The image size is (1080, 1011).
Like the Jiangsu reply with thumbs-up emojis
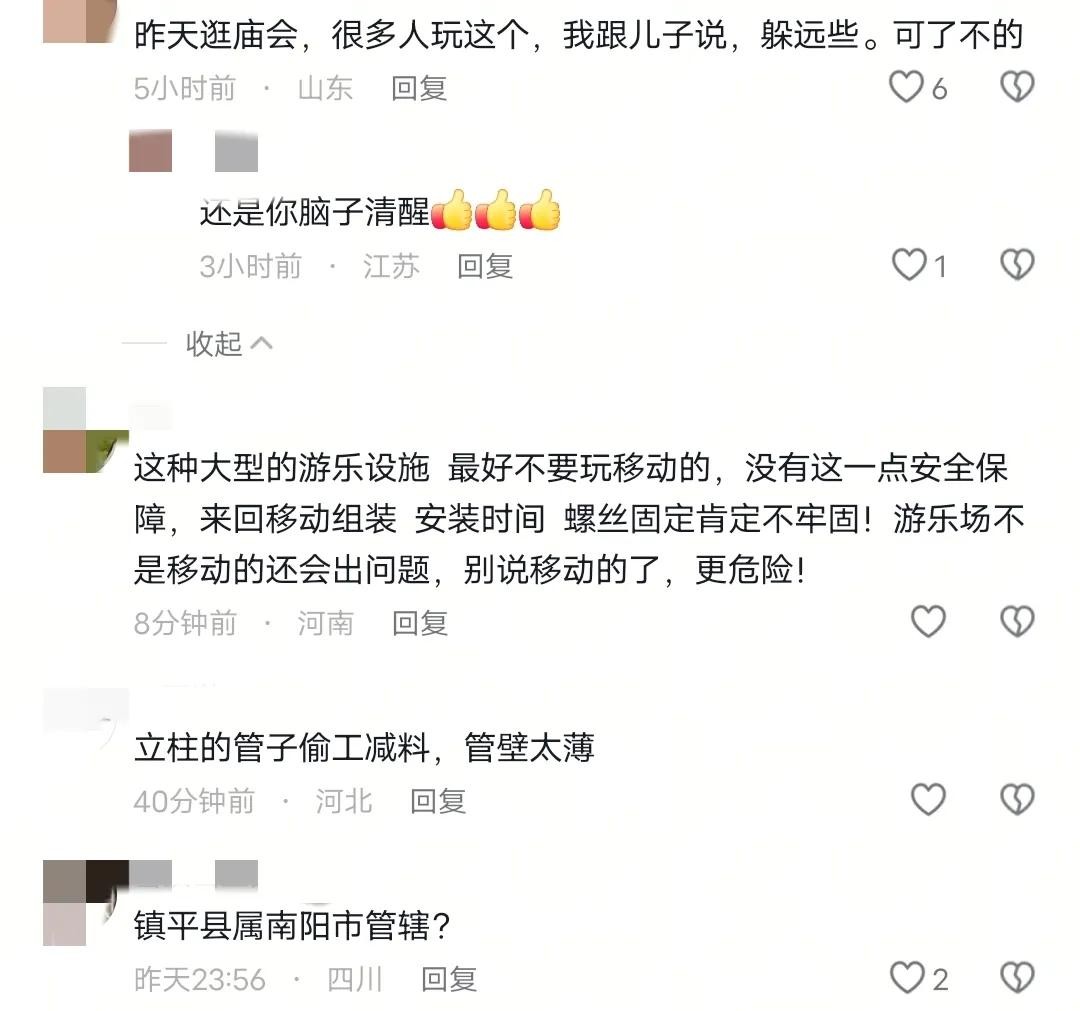click(x=908, y=265)
